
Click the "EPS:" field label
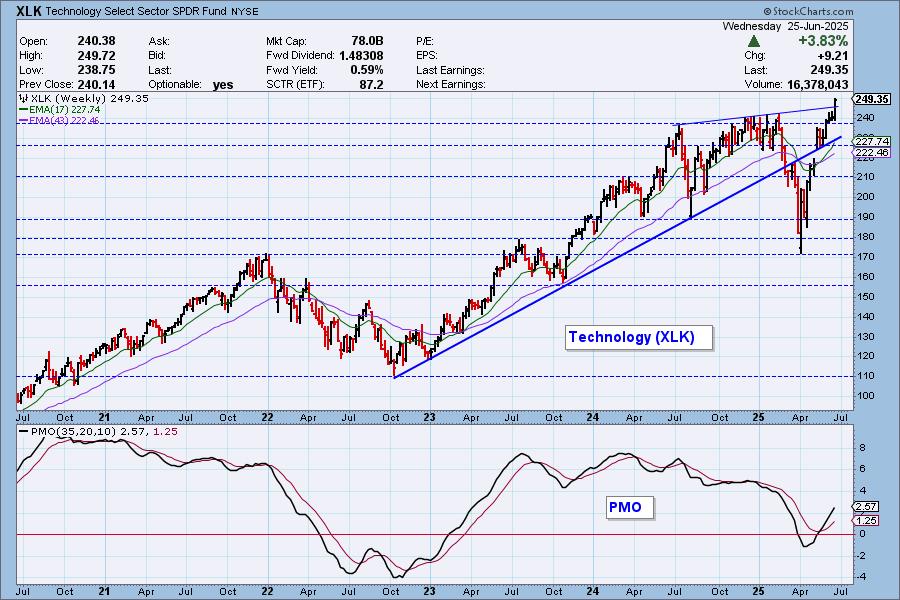coord(427,56)
